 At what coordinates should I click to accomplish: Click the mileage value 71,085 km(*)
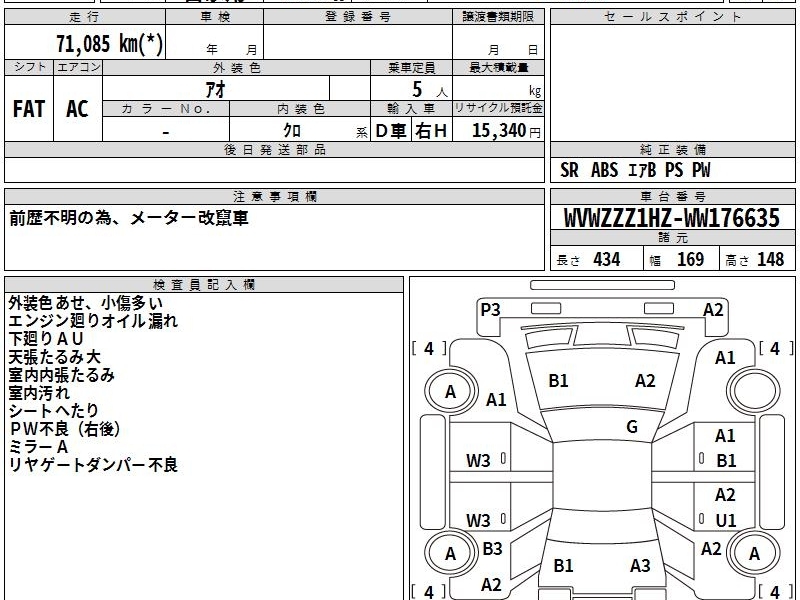click(110, 43)
